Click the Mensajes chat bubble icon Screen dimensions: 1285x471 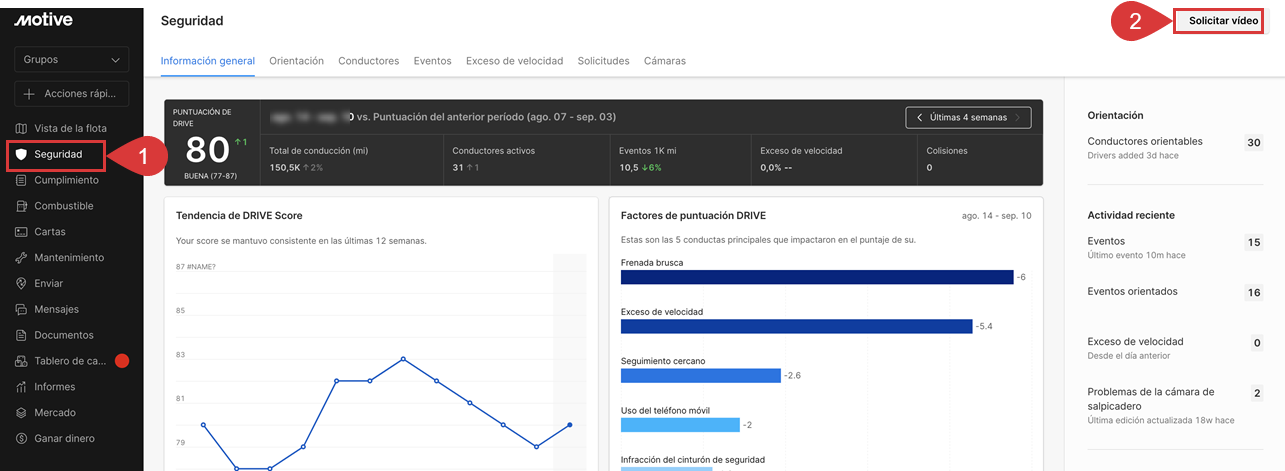tap(21, 310)
